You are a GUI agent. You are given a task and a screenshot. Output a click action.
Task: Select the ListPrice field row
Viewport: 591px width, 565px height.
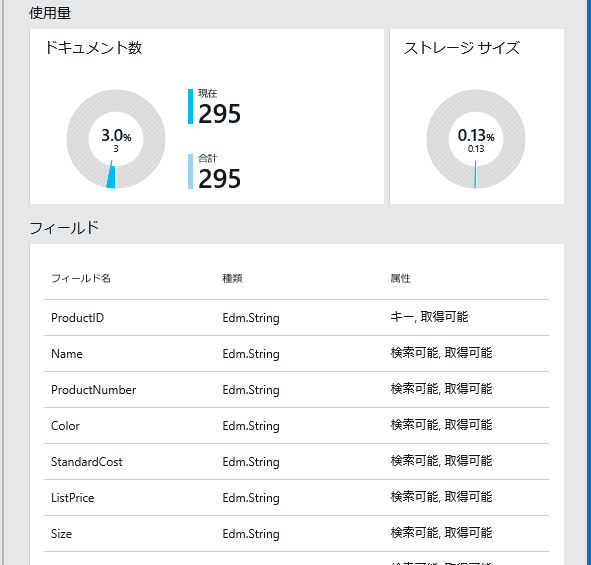point(296,498)
